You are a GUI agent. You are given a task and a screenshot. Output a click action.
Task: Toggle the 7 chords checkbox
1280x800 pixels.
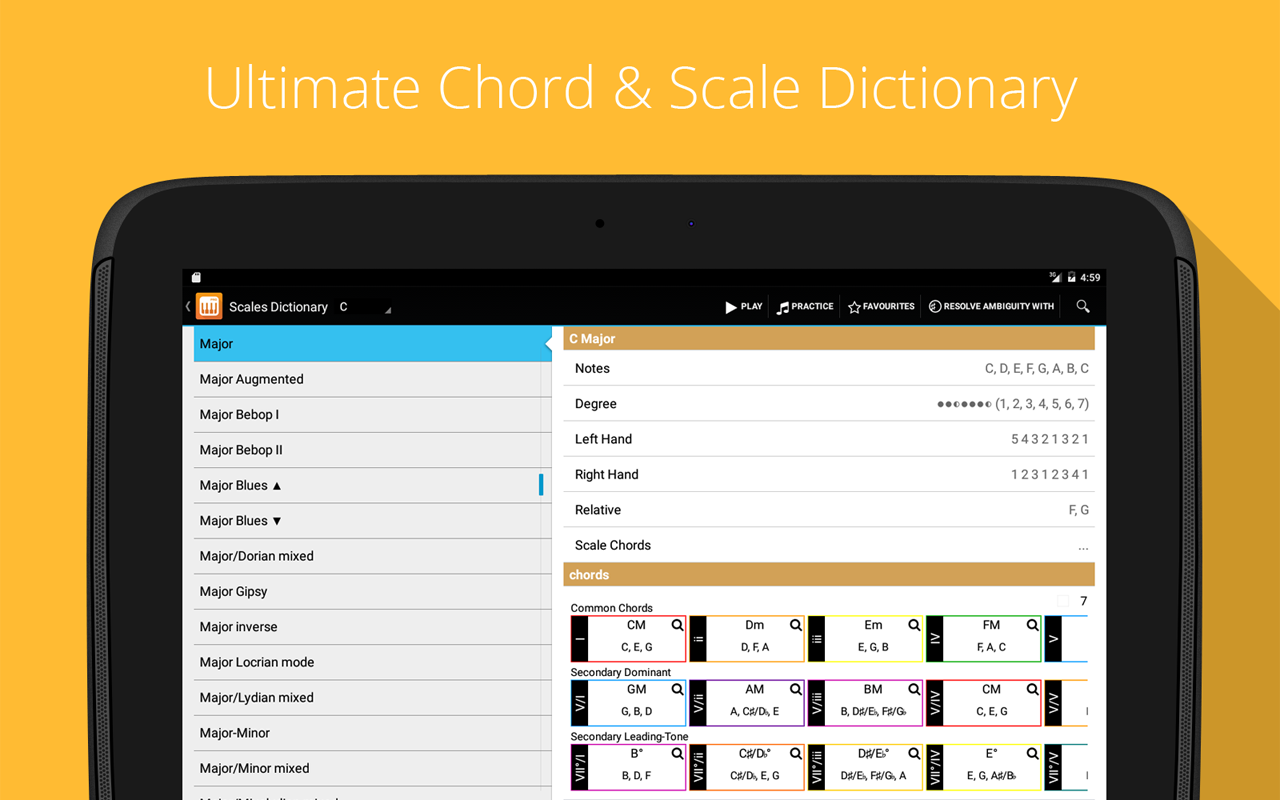pos(1063,601)
